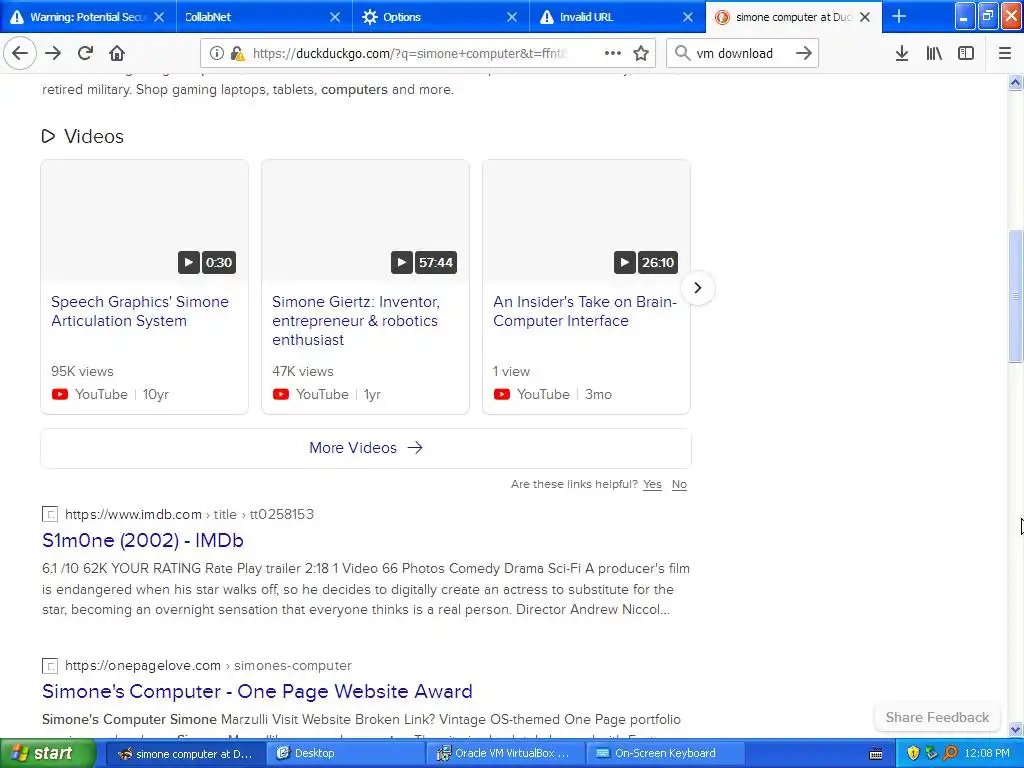The height and width of the screenshot is (768, 1024).
Task: Close the 'Warning: Potential Security' tab
Action: point(159,17)
